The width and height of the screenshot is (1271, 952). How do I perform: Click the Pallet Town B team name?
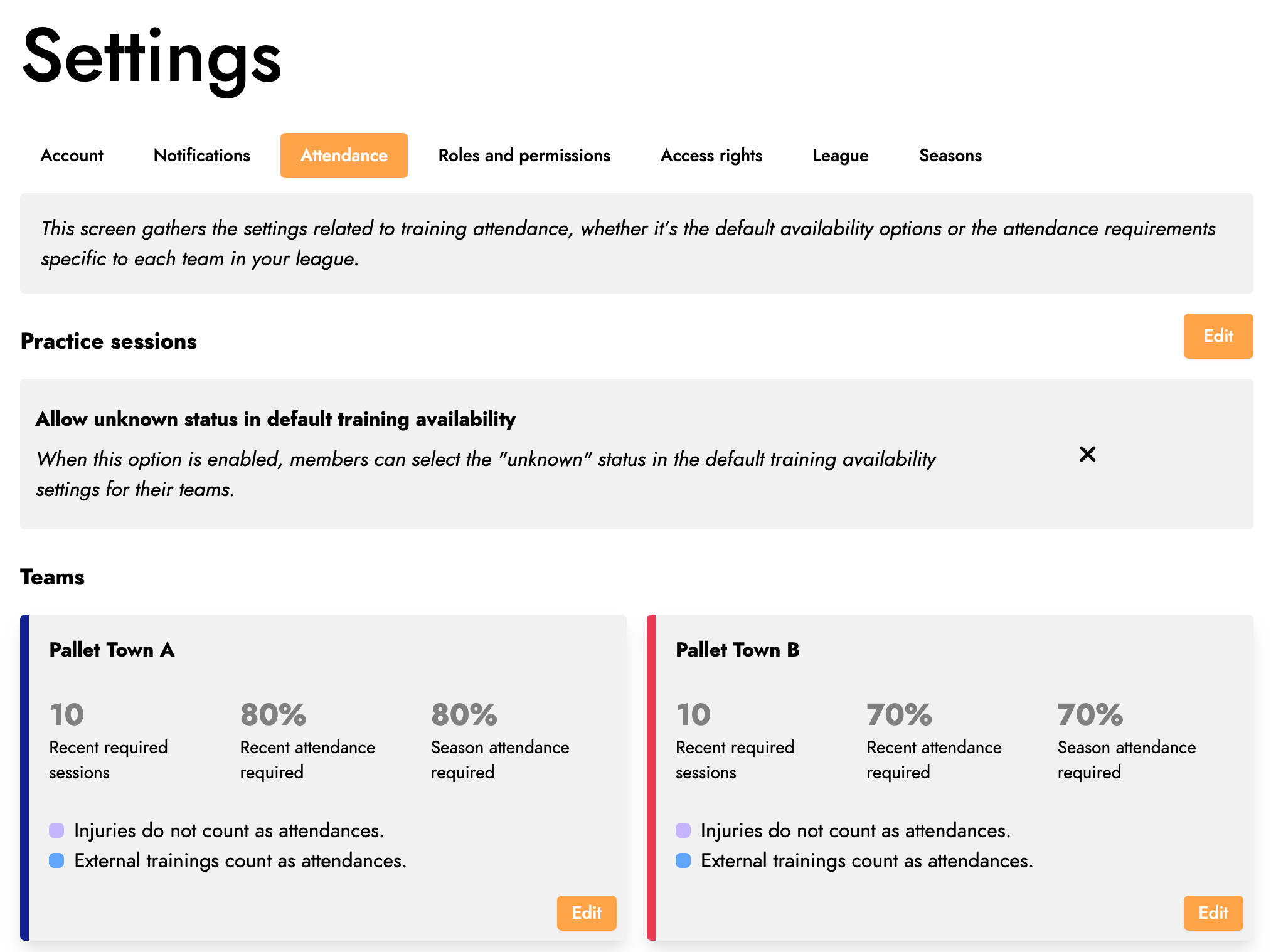coord(737,650)
